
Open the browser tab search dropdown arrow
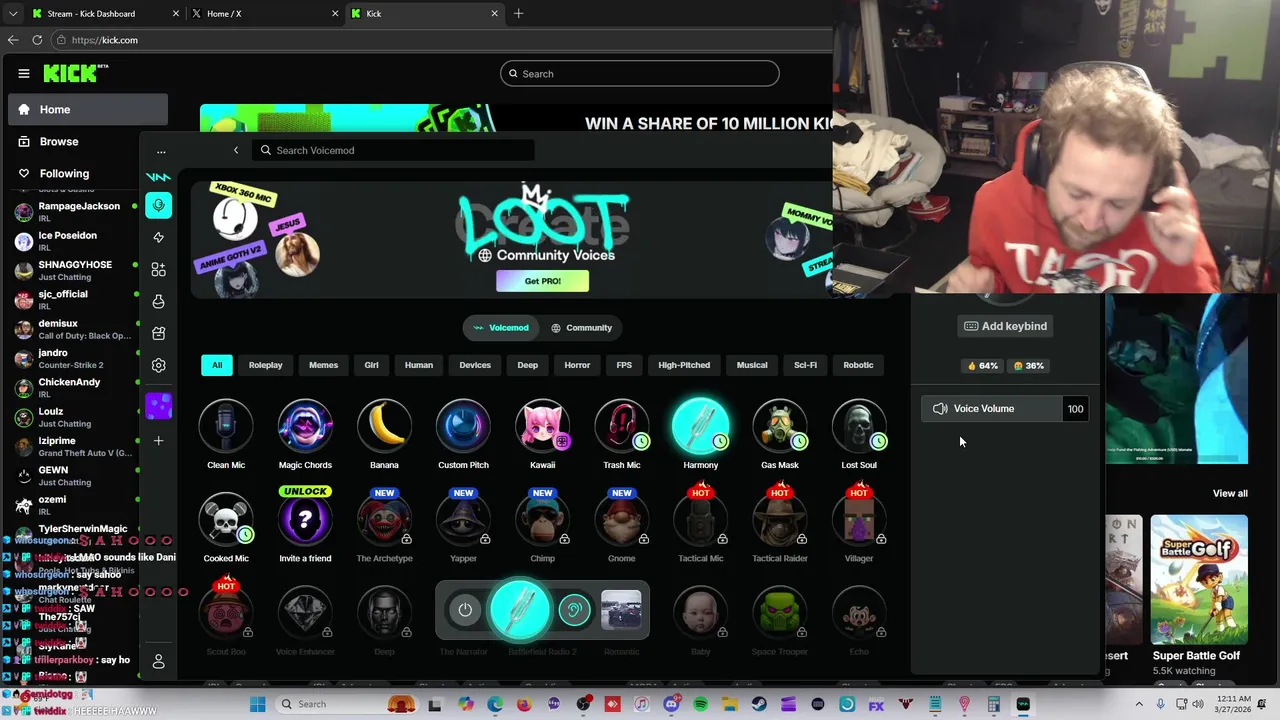pos(13,14)
